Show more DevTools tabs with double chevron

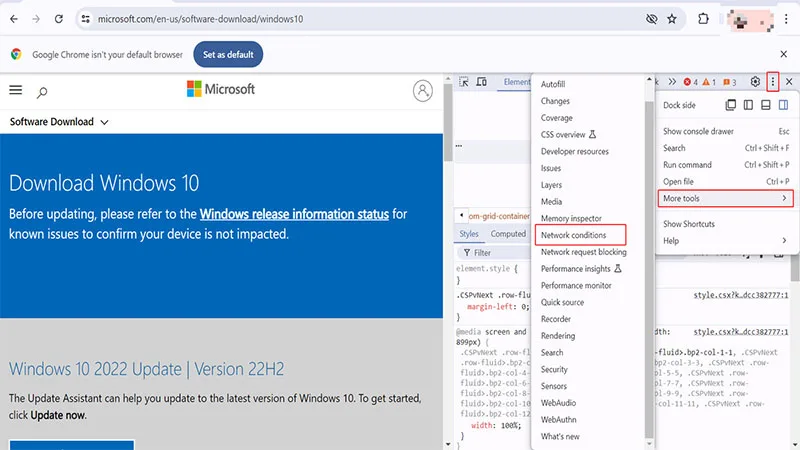(x=672, y=82)
